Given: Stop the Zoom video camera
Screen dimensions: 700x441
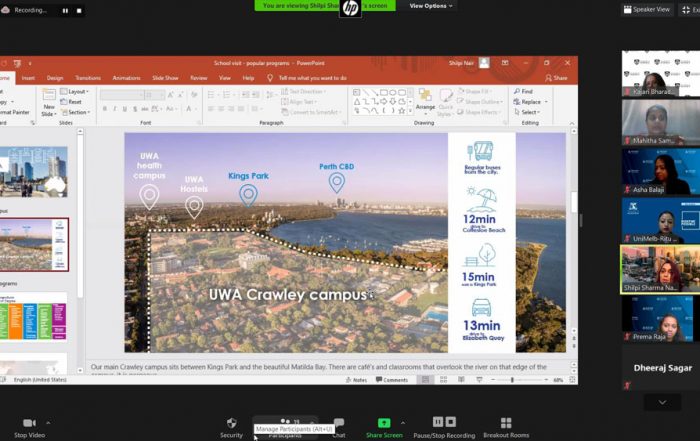Looking at the screenshot, I should click(29, 428).
